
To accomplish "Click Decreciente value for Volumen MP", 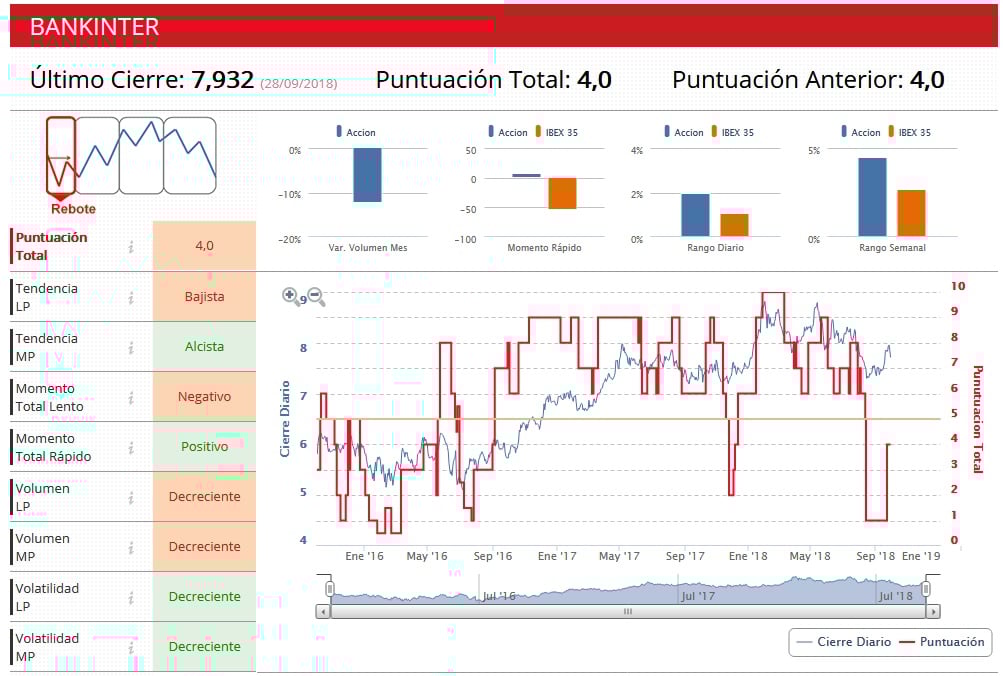I will click(x=205, y=546).
